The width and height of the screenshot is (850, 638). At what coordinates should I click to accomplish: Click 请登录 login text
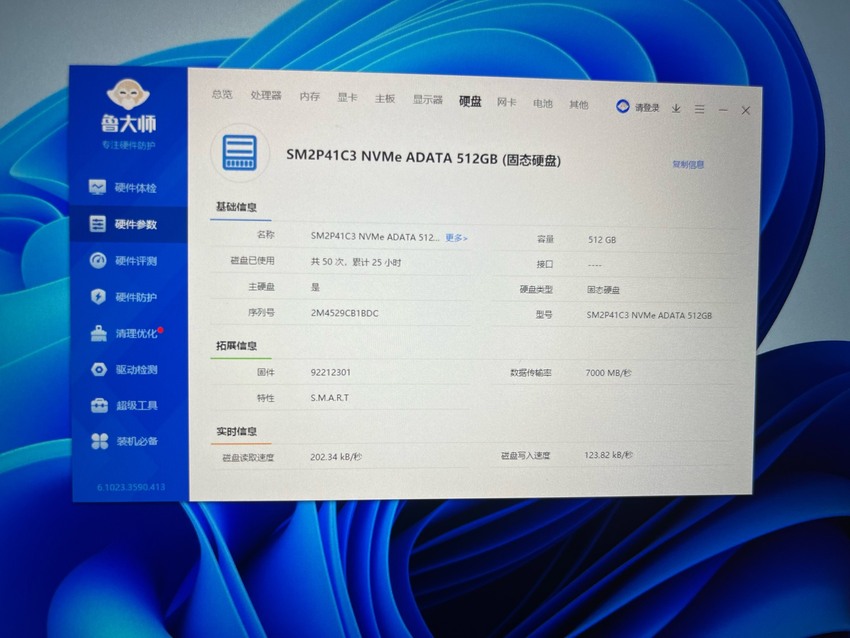[x=647, y=107]
